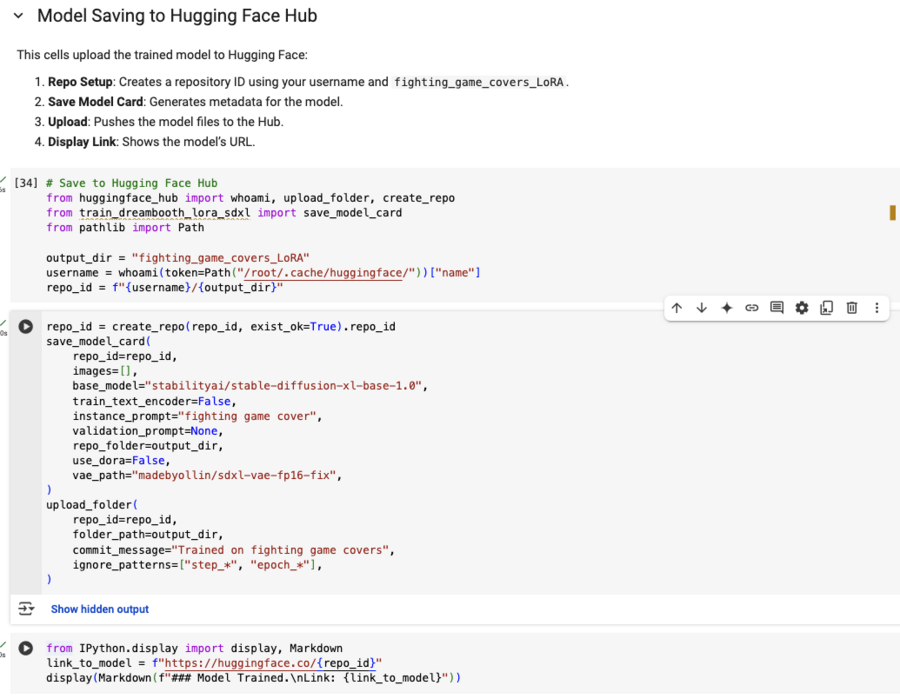Mirror cell in tab icon
The image size is (900, 699).
pyautogui.click(x=827, y=308)
